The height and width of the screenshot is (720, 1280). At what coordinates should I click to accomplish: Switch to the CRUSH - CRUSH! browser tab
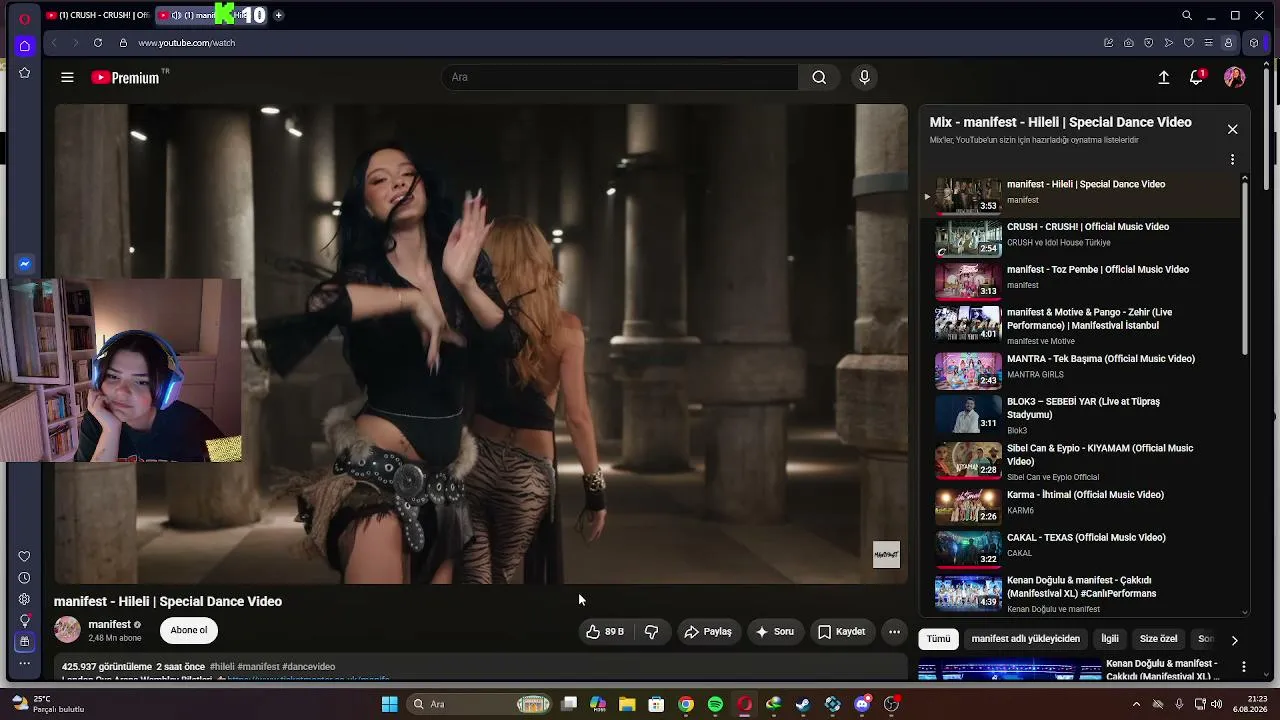pyautogui.click(x=97, y=15)
